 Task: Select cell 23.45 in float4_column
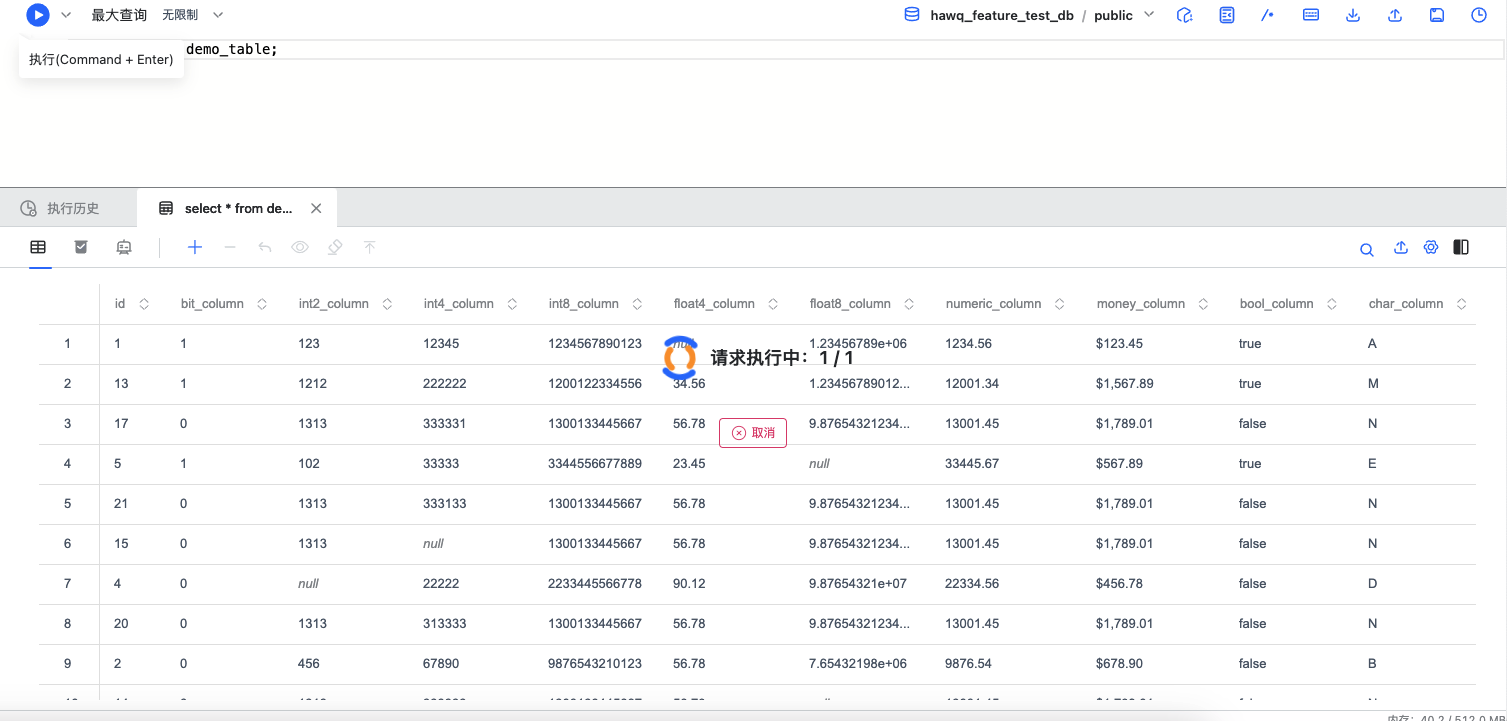pyautogui.click(x=689, y=464)
